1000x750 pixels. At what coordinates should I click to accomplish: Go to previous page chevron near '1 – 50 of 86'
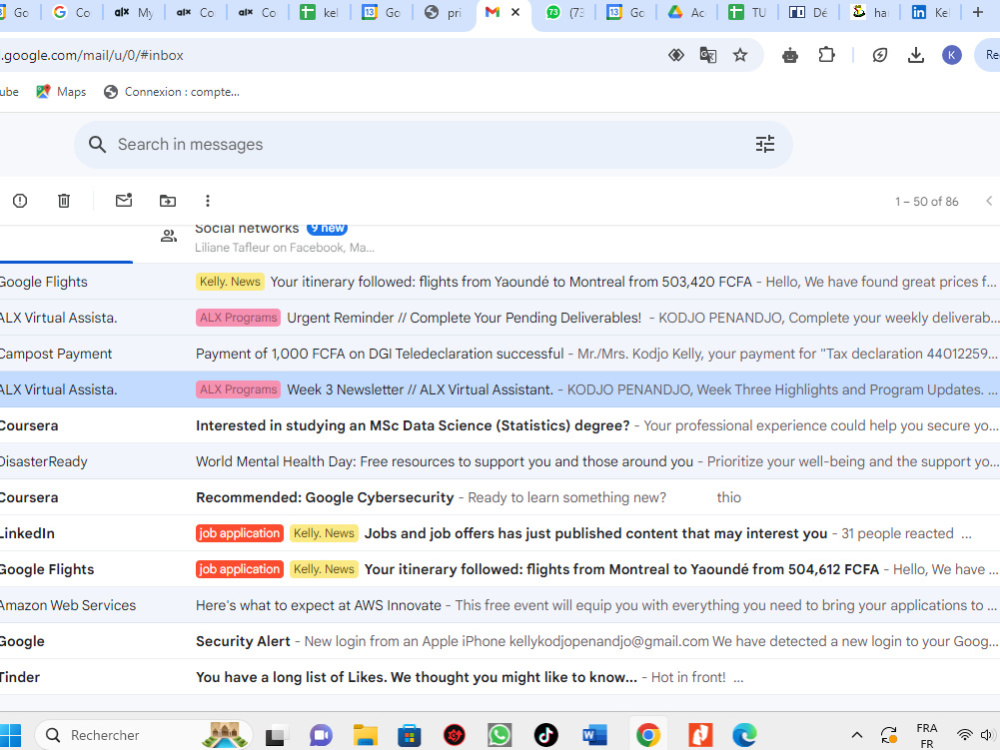pyautogui.click(x=989, y=201)
